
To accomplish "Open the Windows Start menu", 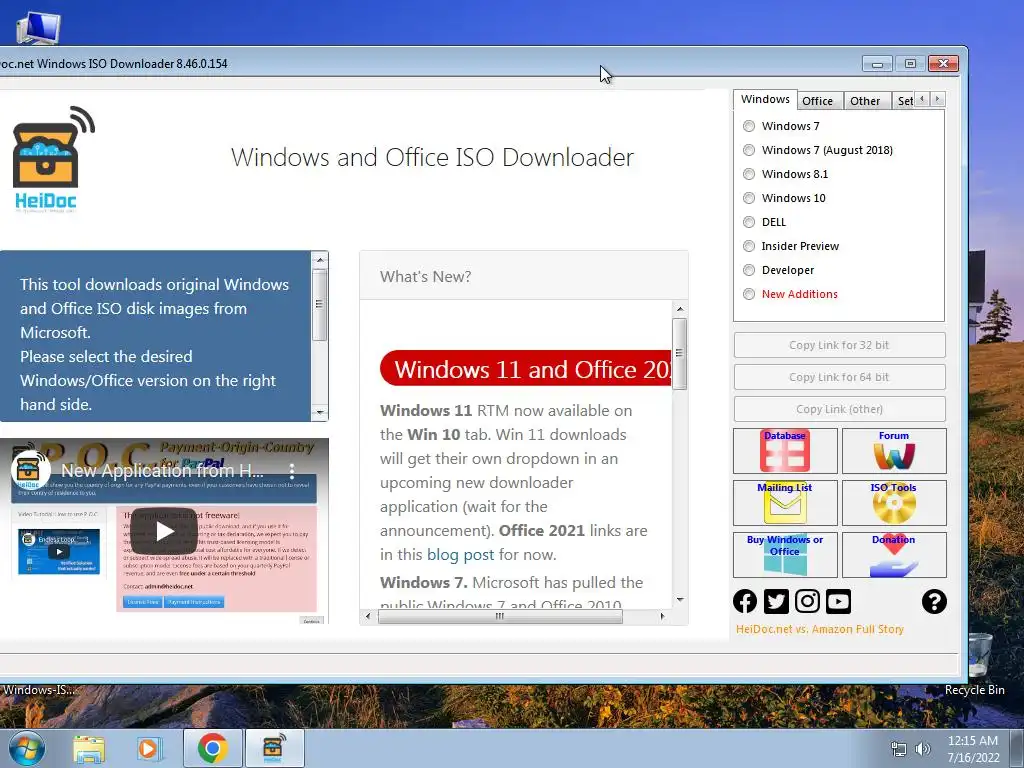I will (27, 748).
